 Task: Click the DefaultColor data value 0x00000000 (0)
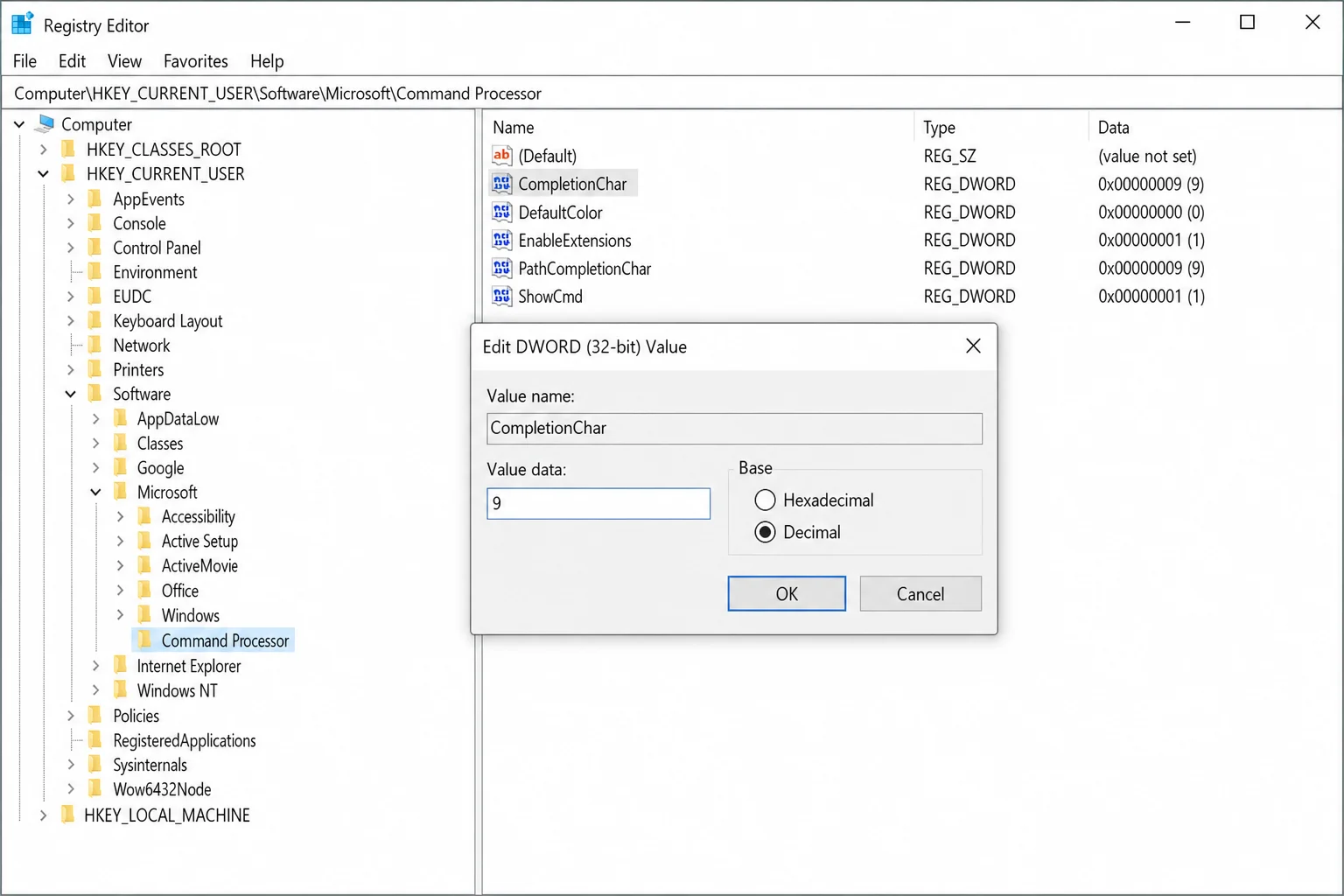click(1151, 212)
